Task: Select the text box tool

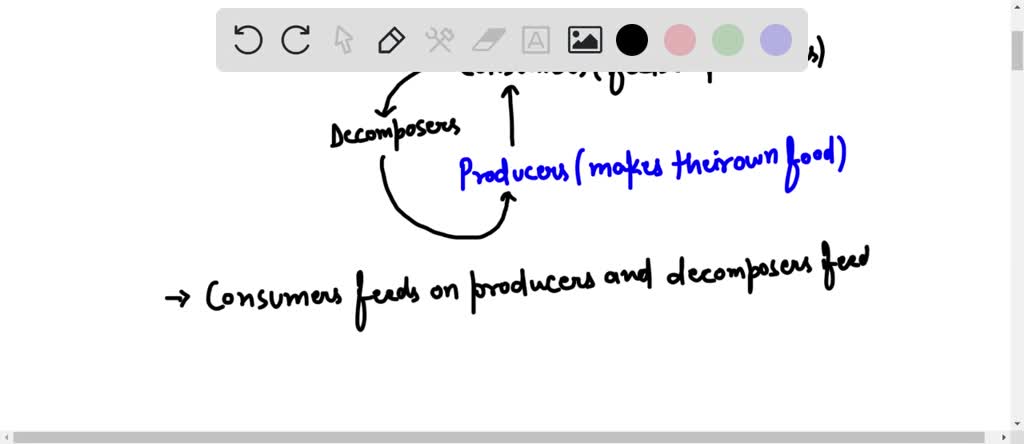Action: pos(536,40)
